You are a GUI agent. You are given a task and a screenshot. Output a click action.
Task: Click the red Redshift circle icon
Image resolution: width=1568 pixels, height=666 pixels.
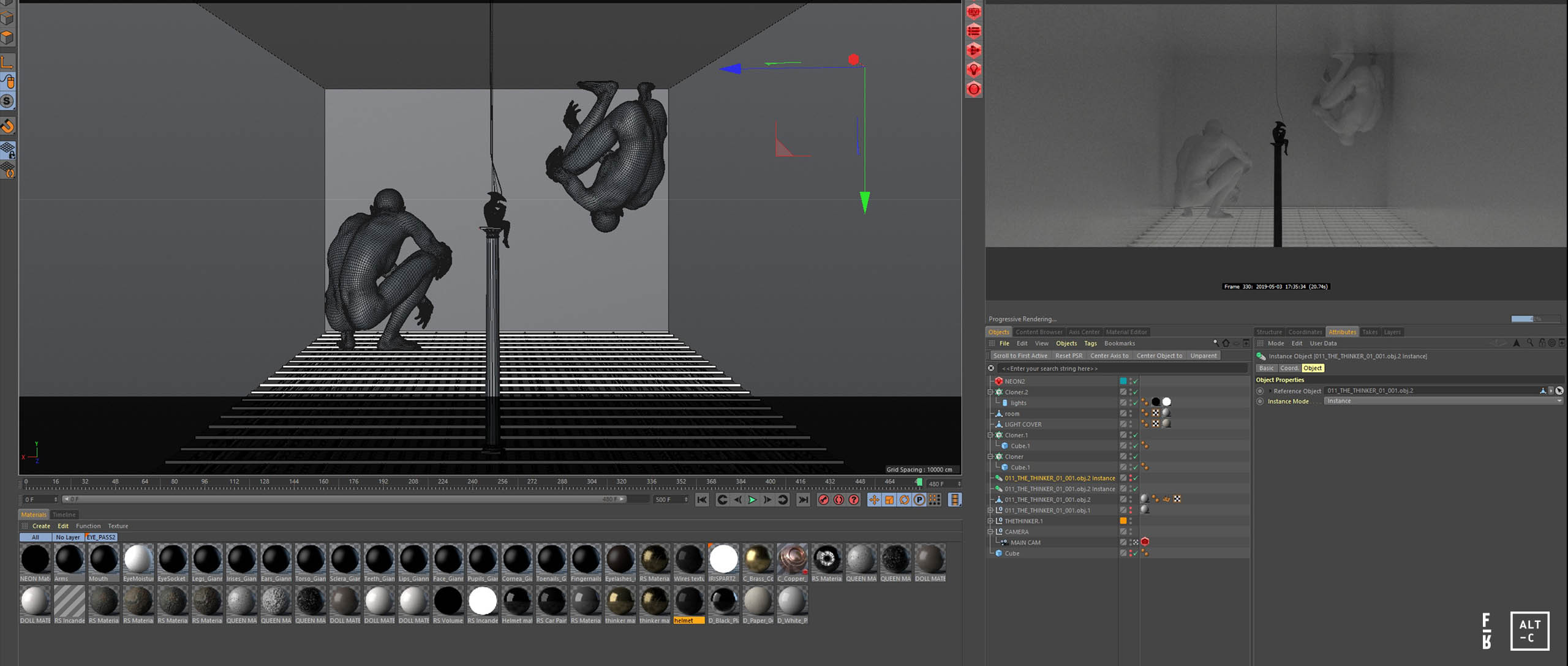(974, 89)
